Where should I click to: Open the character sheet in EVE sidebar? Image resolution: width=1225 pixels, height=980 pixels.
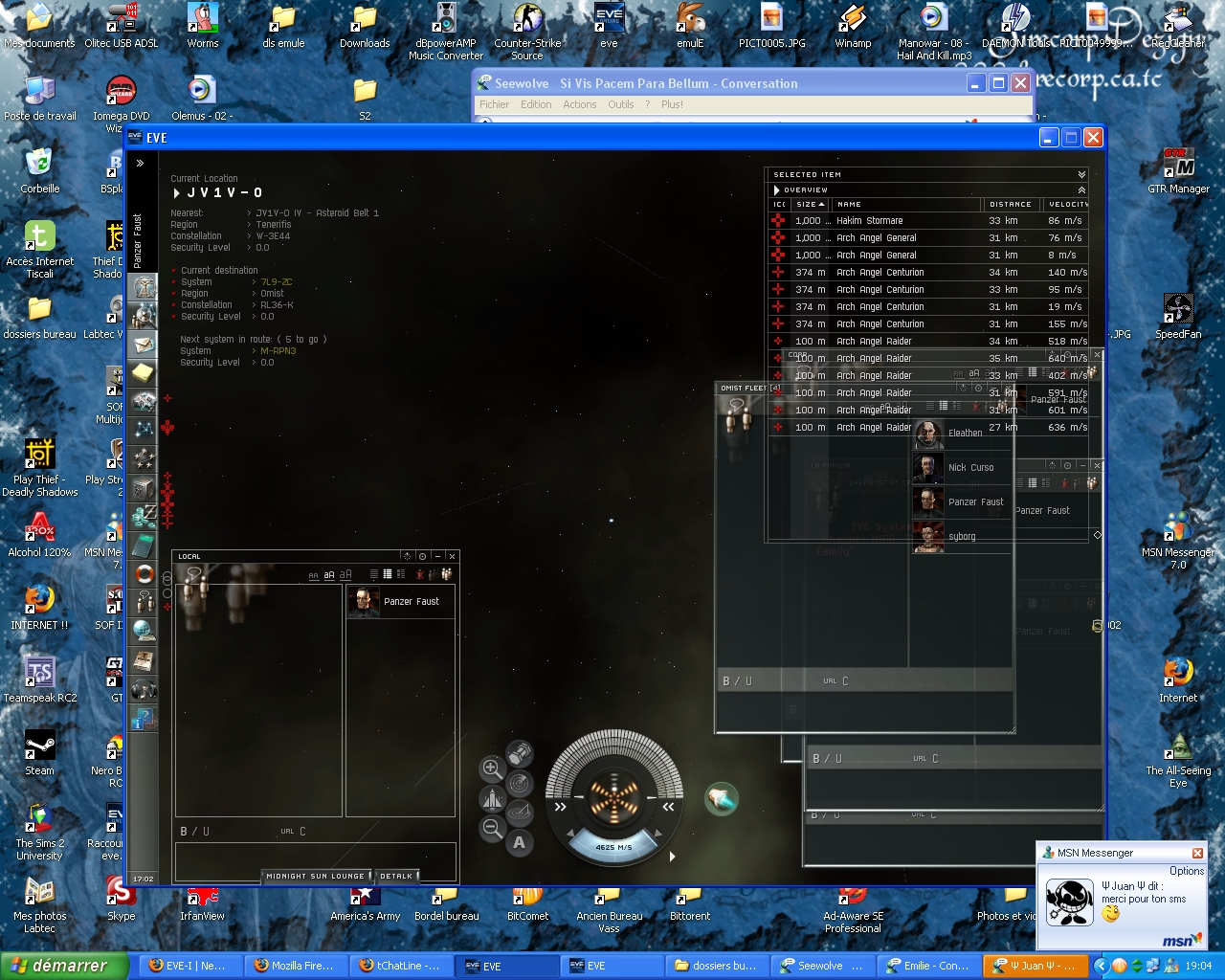coord(145,287)
